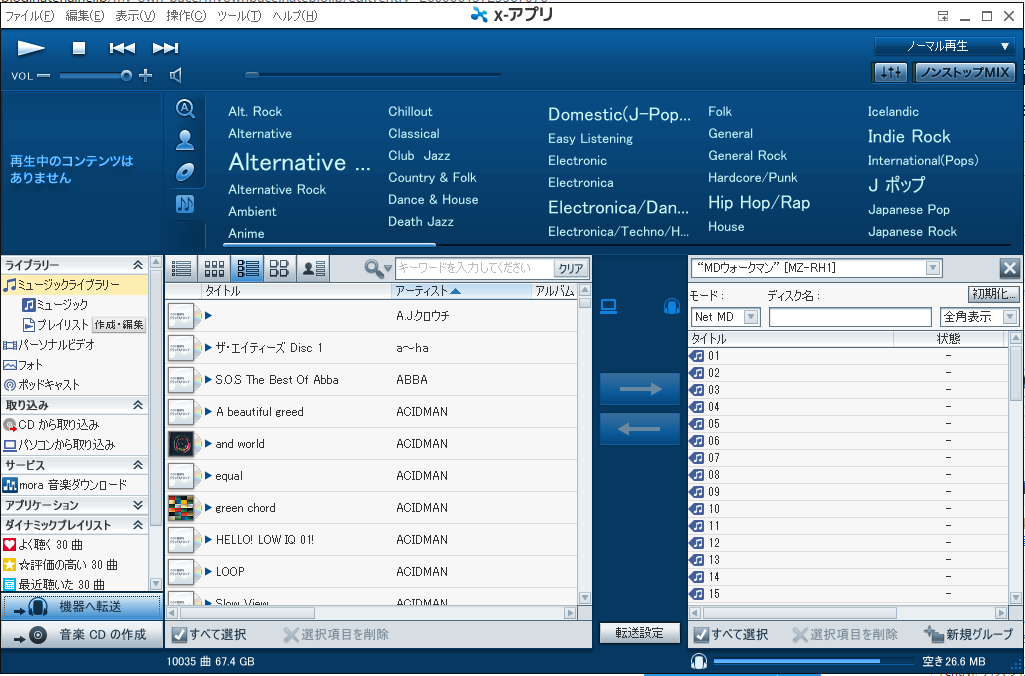1025x676 pixels.
Task: Click the 機器へ転送 button
Action: tap(82, 607)
